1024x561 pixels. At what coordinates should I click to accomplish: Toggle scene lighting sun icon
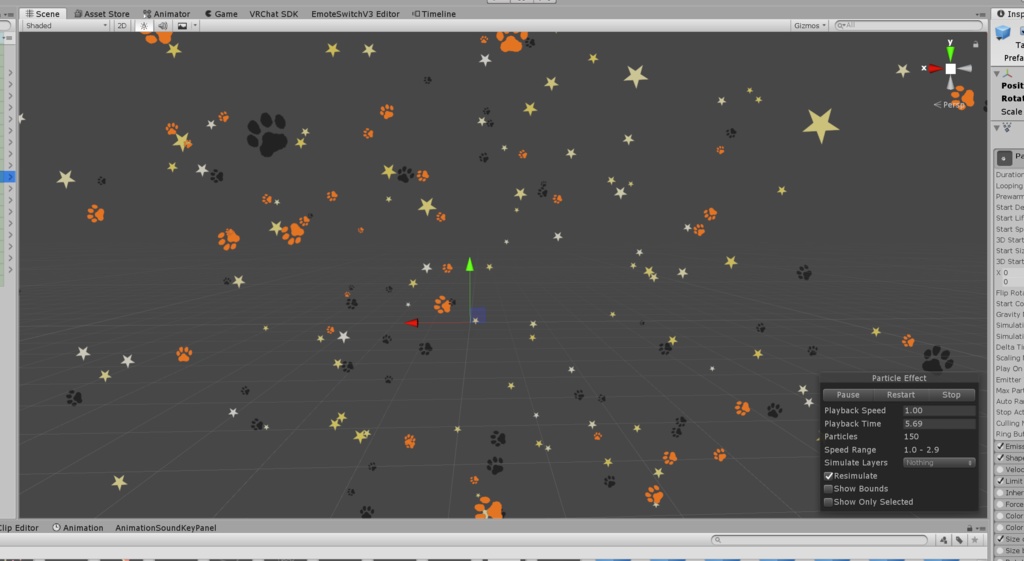pos(144,25)
